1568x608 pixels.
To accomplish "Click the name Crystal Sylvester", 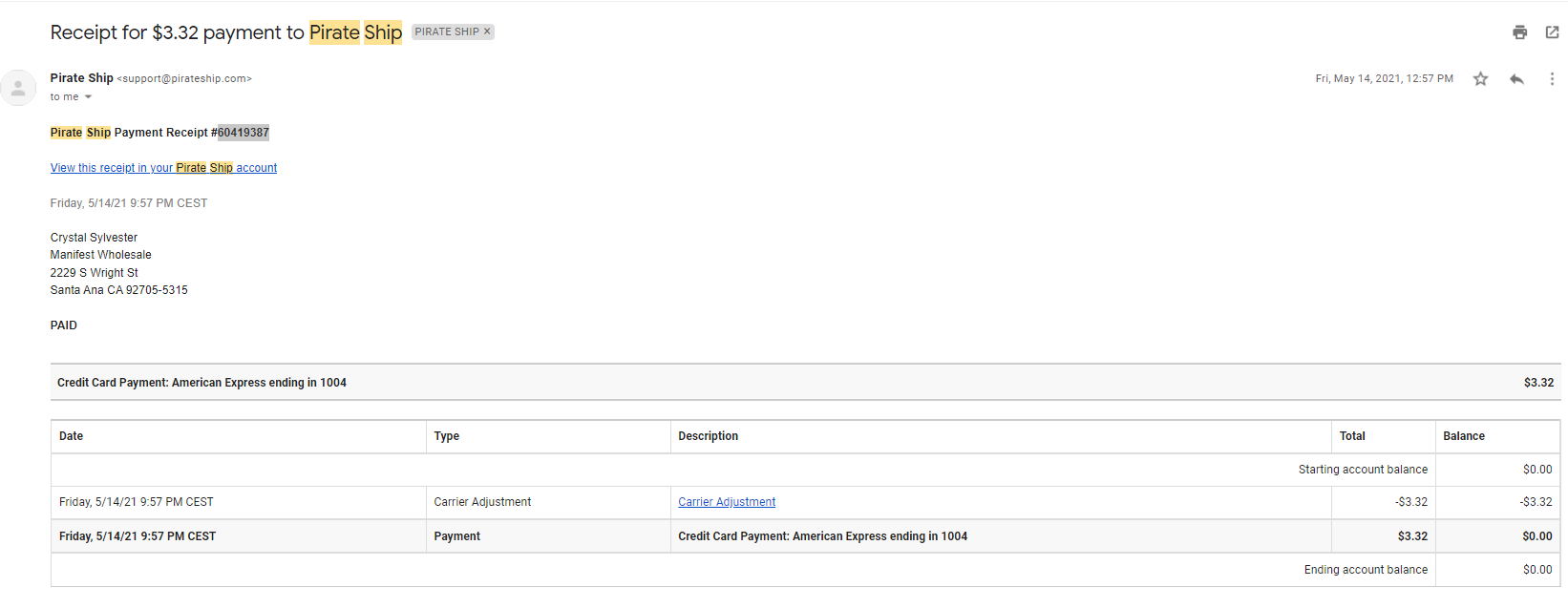I will tap(94, 238).
